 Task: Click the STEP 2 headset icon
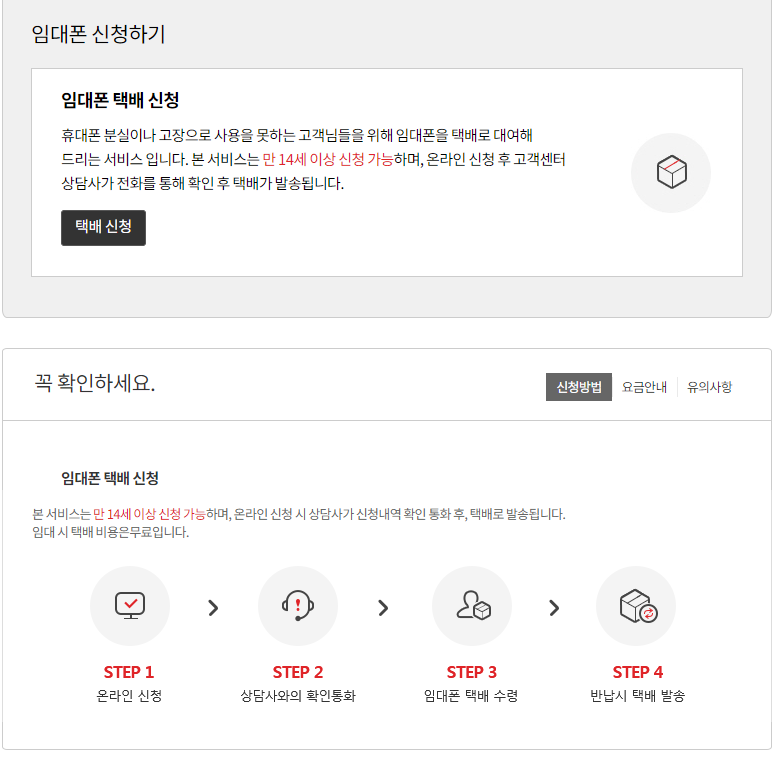[298, 606]
